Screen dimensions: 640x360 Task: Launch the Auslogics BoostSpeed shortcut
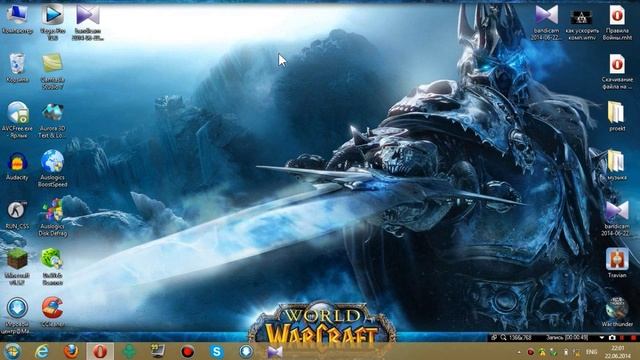click(53, 168)
